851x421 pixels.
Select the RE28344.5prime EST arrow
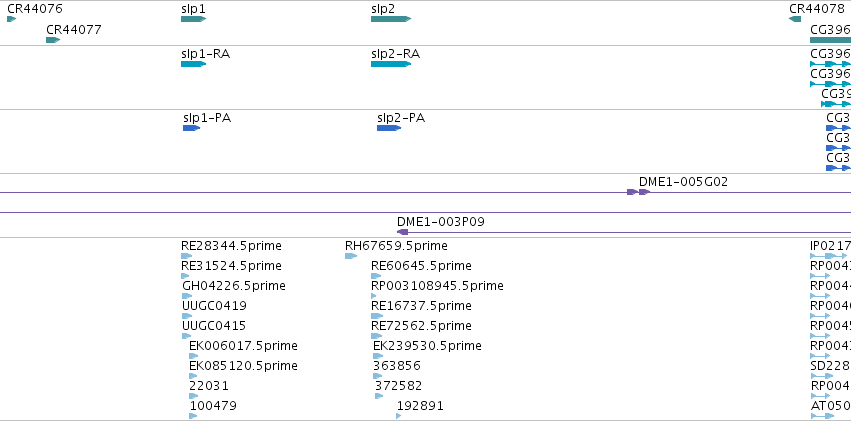pos(187,256)
